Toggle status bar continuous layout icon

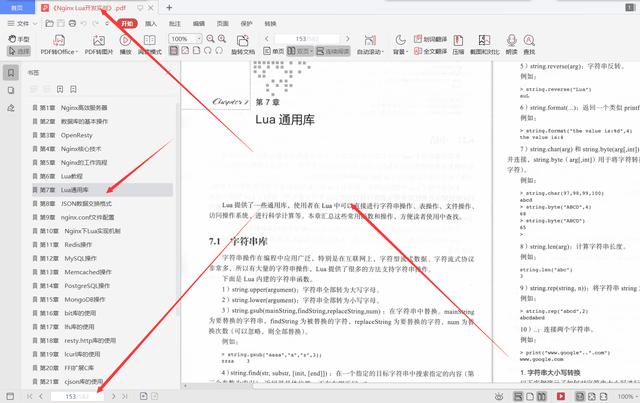tap(518, 396)
